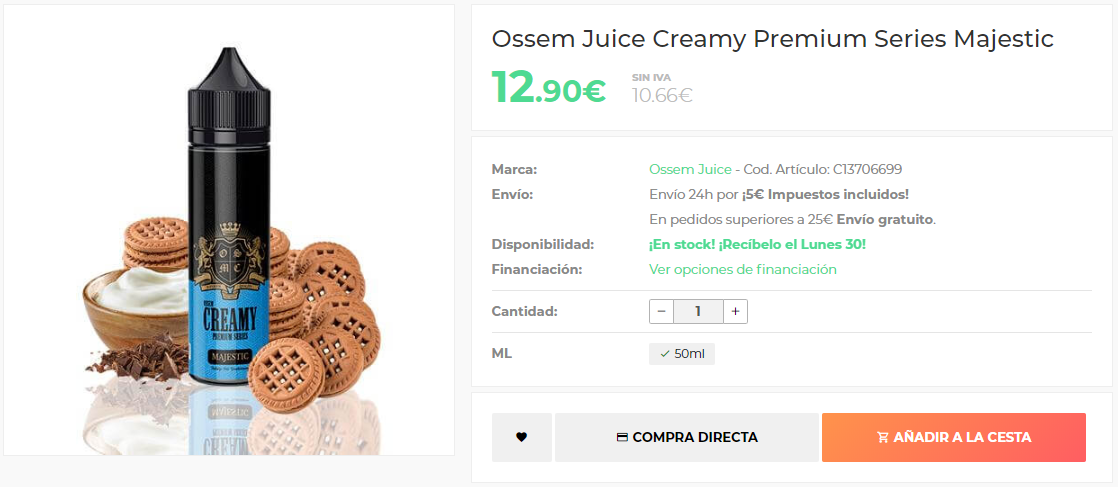The image size is (1118, 487).
Task: Click the quantity input field
Action: (698, 311)
